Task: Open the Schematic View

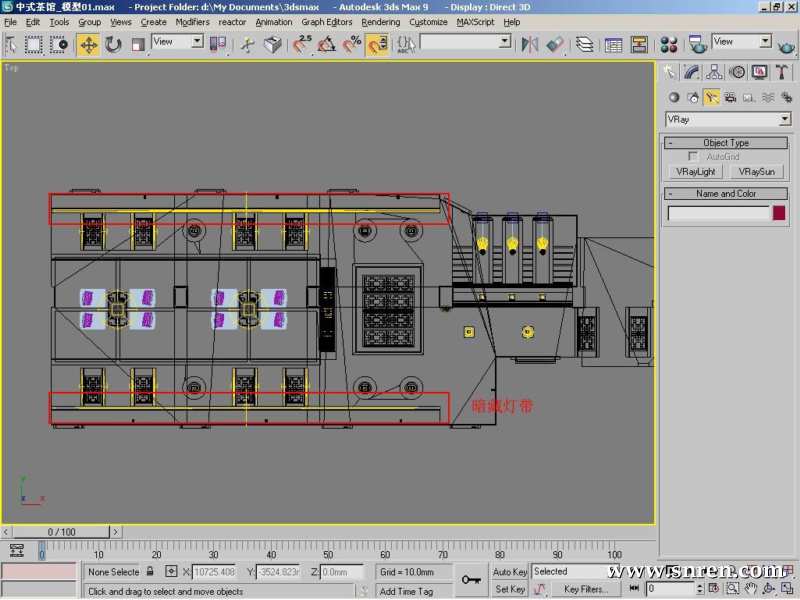Action: tap(639, 45)
